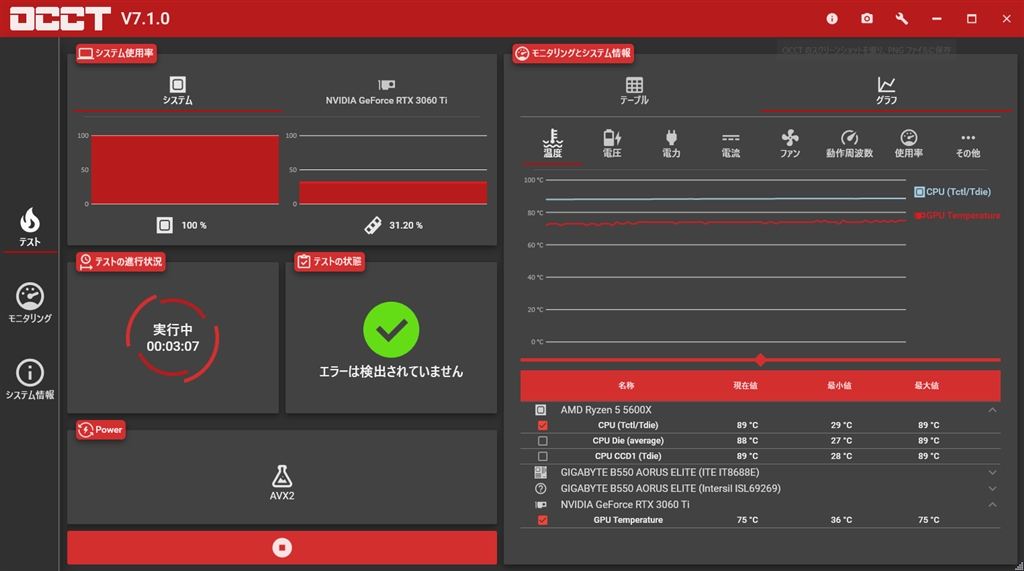The height and width of the screenshot is (571, 1024).
Task: Collapse the AMD Ryzen 5 5600X group
Action: pyautogui.click(x=992, y=410)
